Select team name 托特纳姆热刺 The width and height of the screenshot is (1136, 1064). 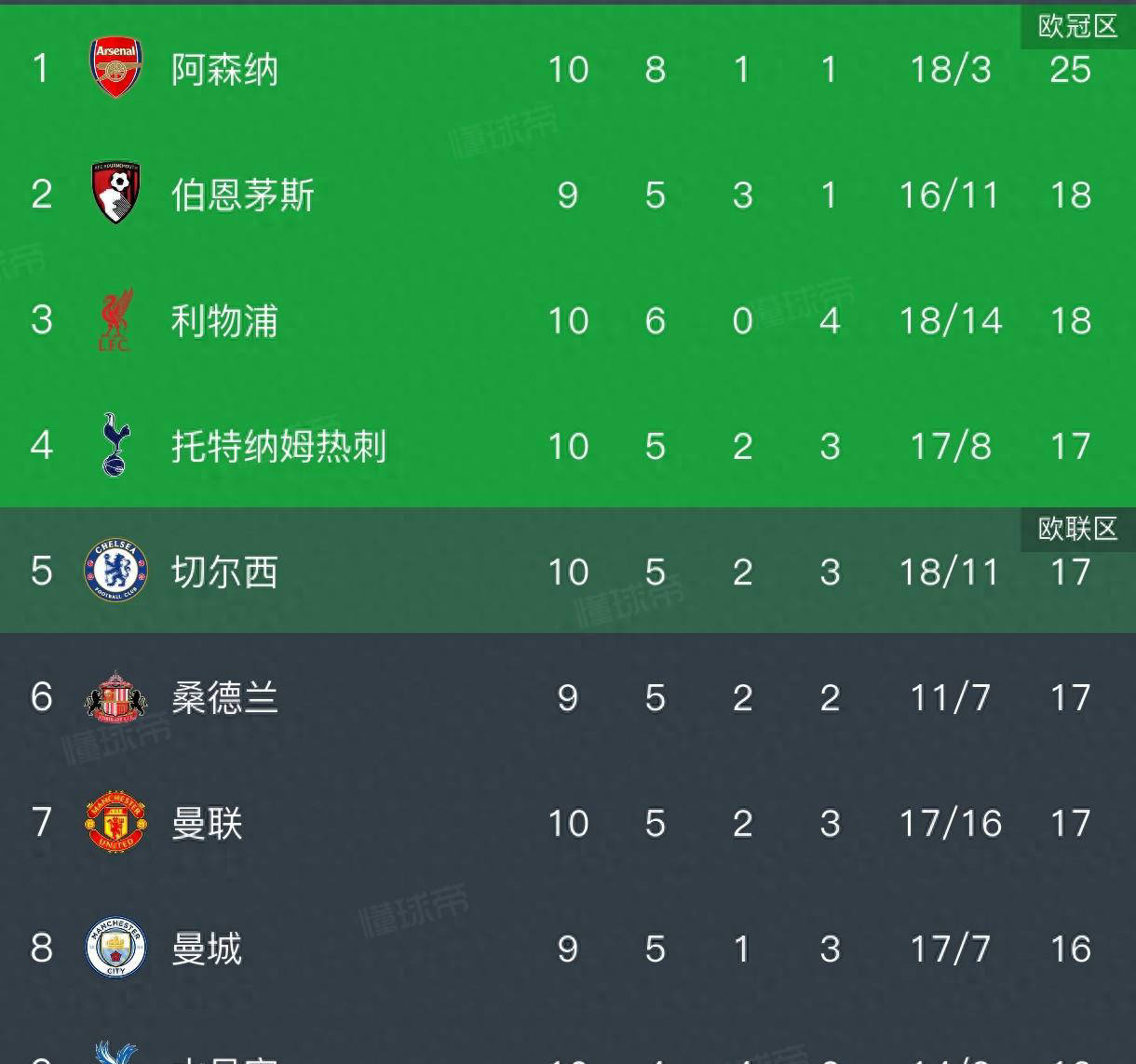pos(278,447)
